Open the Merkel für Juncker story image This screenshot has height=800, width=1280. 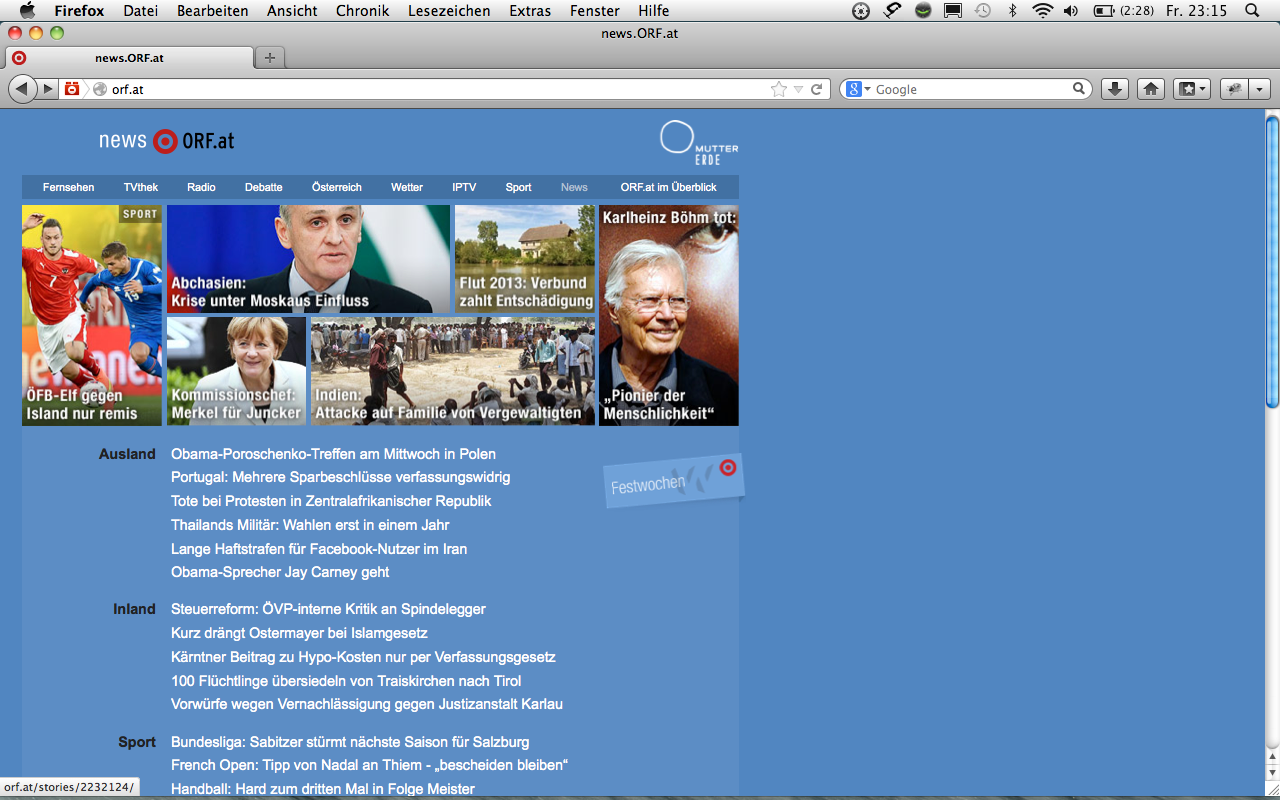pyautogui.click(x=236, y=372)
